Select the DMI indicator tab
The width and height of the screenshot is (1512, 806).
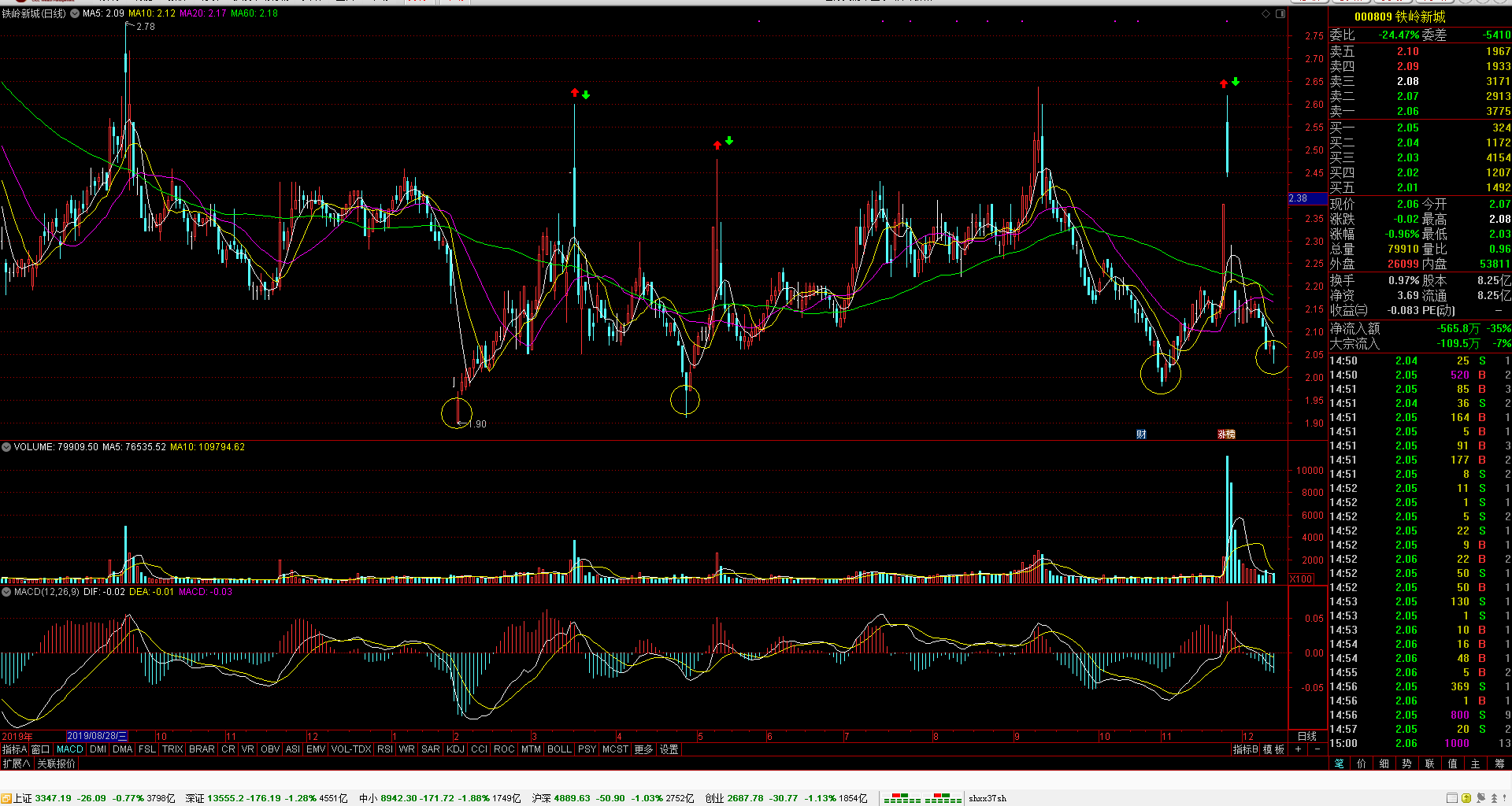[x=98, y=749]
